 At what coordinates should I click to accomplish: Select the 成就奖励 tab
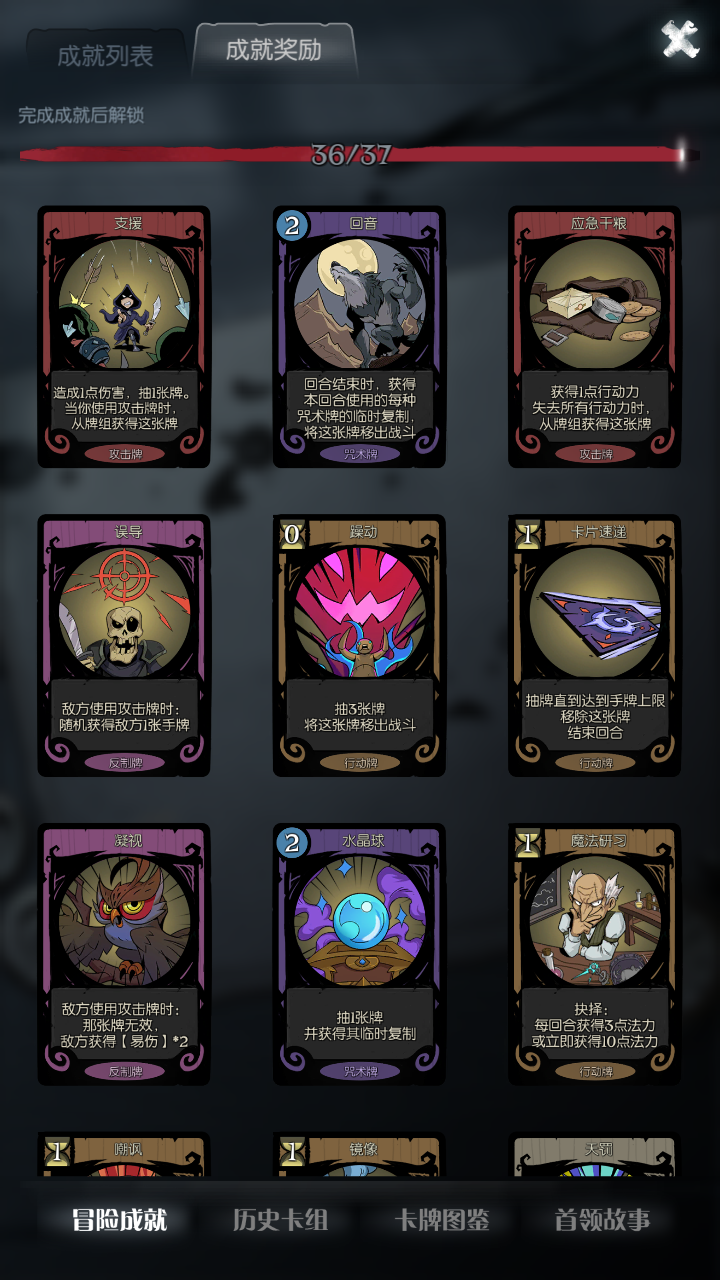pos(274,50)
